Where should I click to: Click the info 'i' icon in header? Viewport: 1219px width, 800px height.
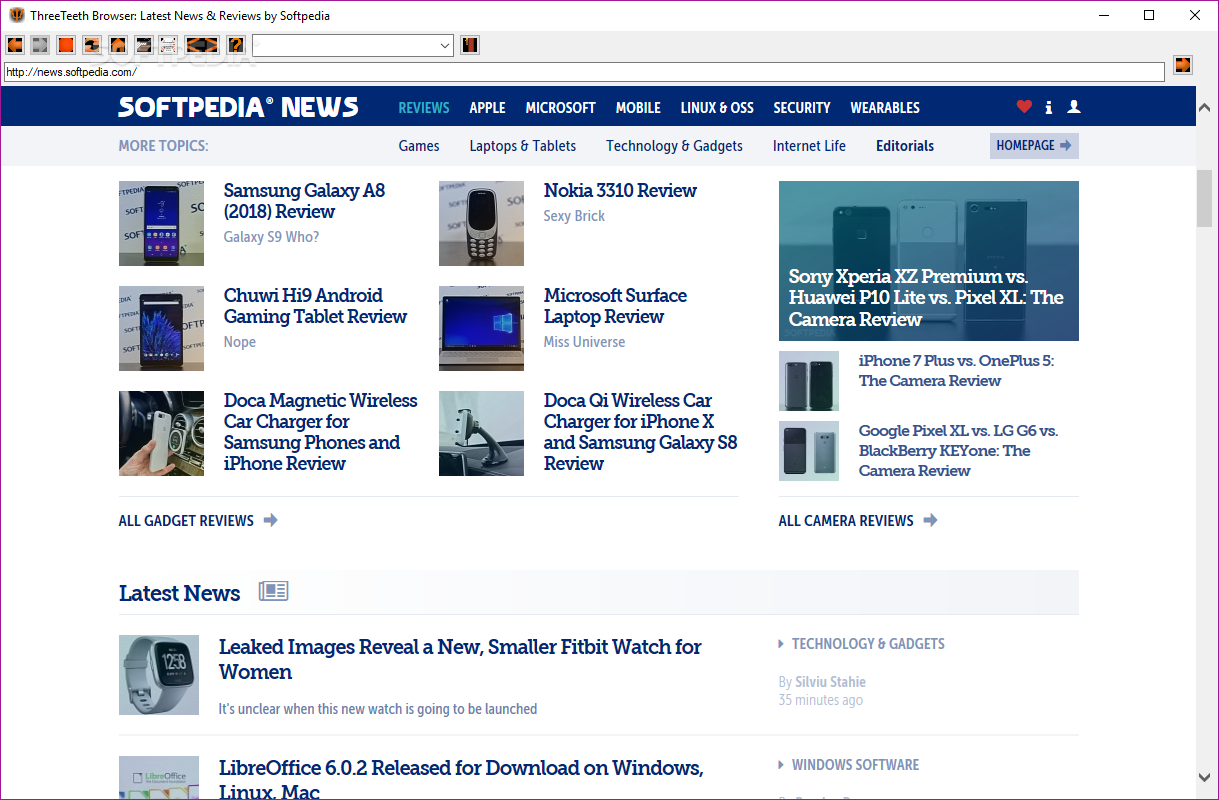coord(1049,107)
